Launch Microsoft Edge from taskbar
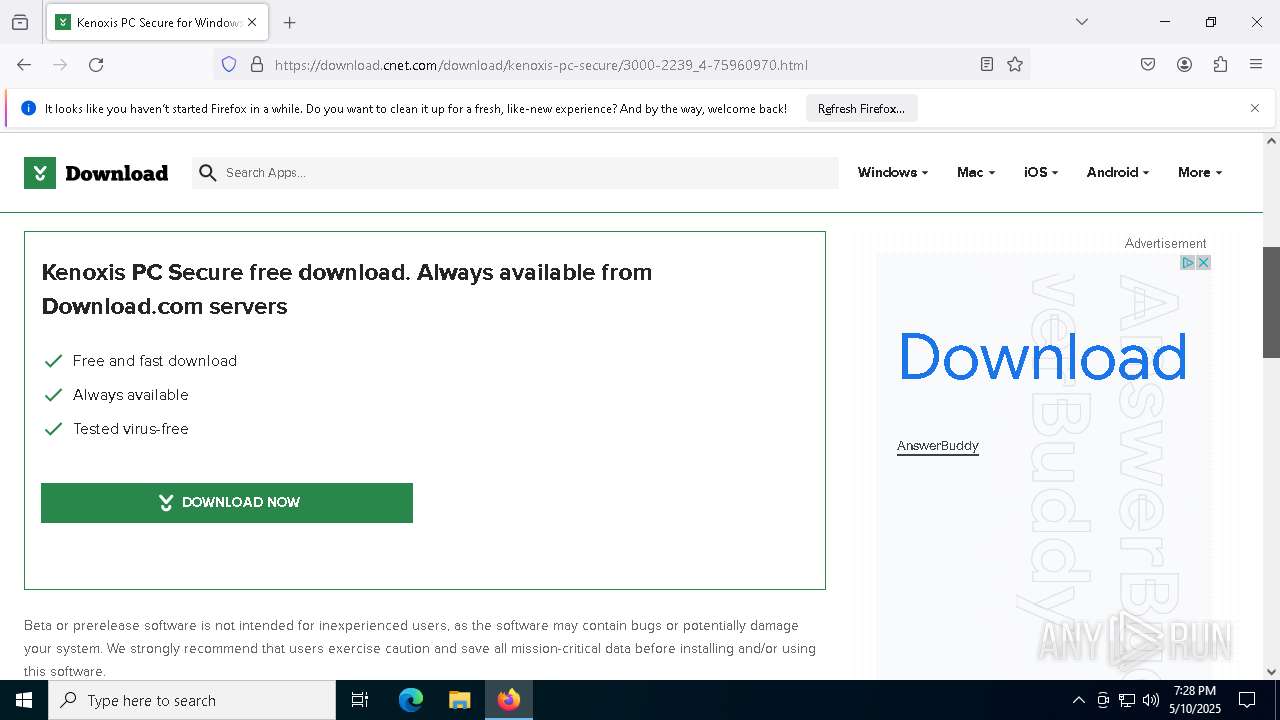Image resolution: width=1280 pixels, height=720 pixels. coord(411,700)
